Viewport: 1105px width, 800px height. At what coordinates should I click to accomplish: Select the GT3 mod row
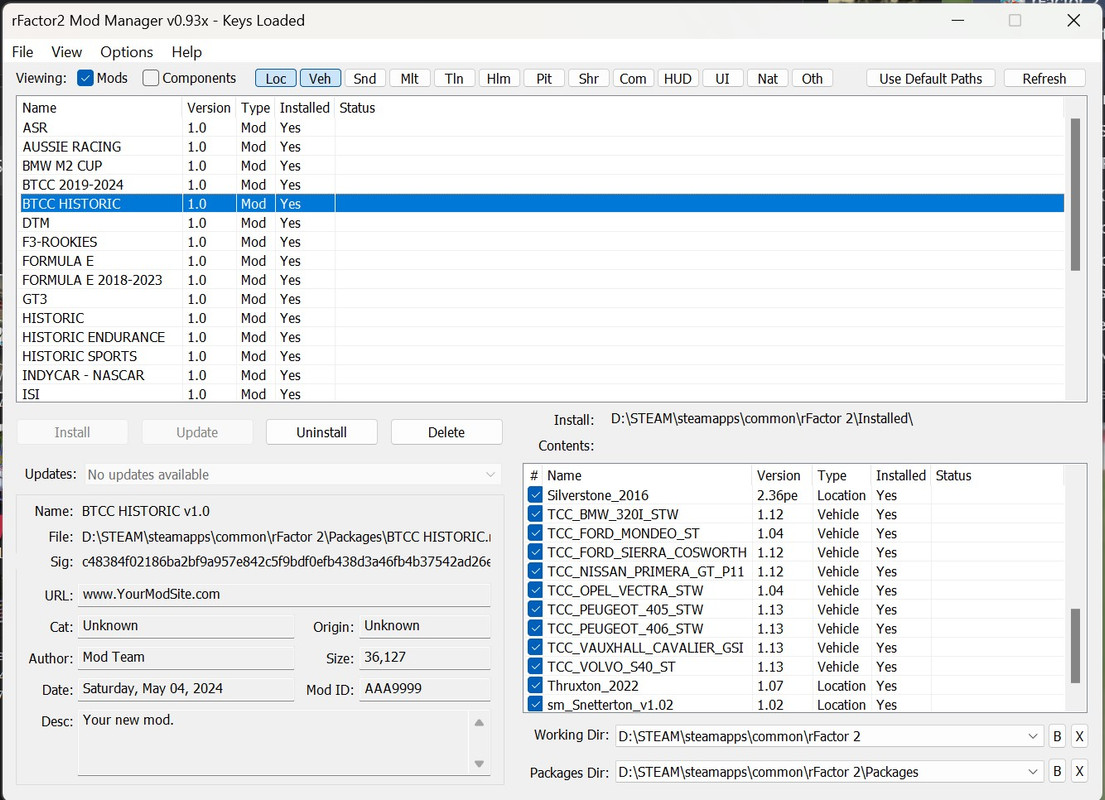[543, 299]
